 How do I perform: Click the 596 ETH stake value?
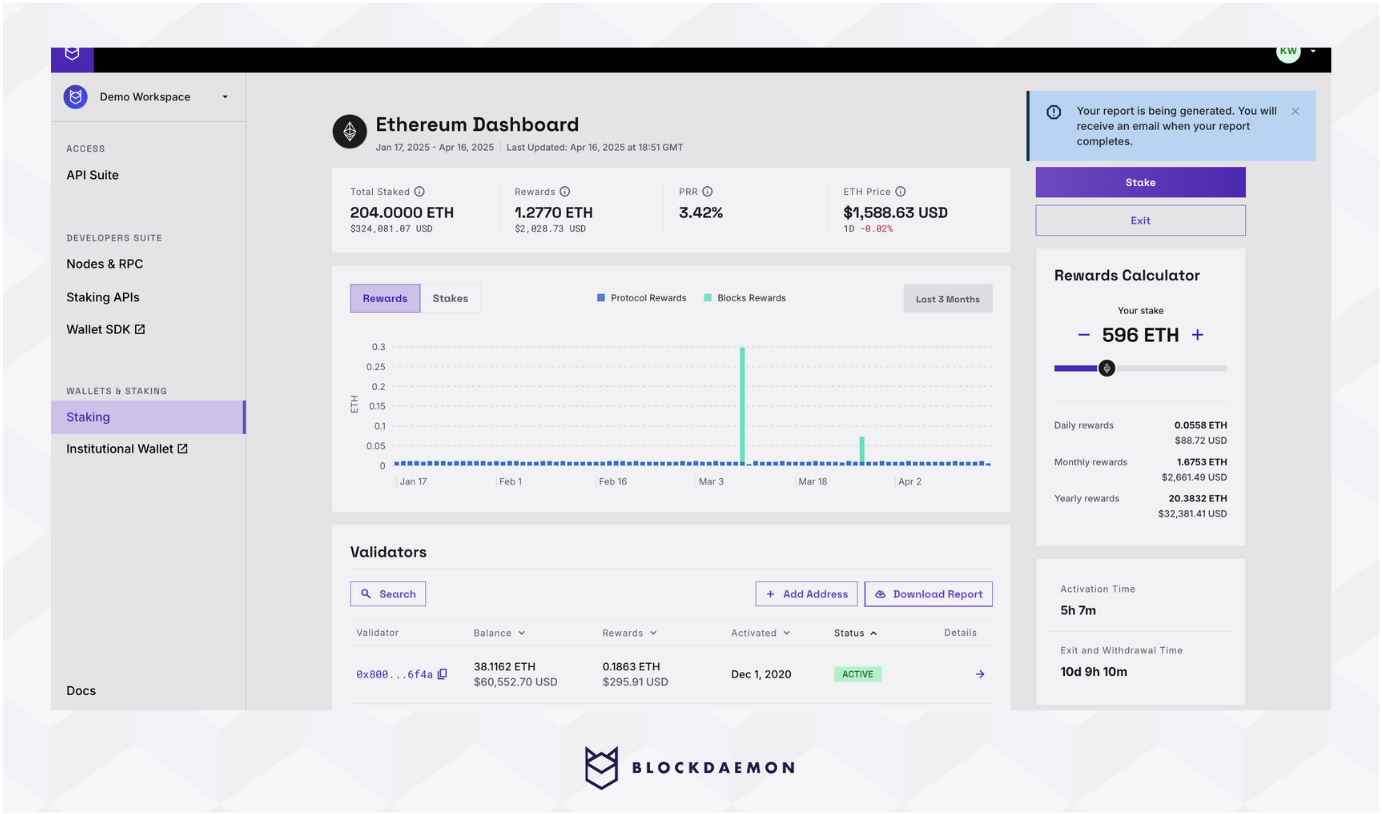(1140, 335)
